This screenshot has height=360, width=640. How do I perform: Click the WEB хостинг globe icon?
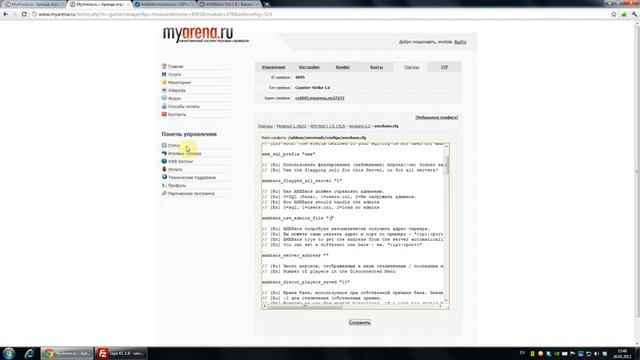coord(164,161)
